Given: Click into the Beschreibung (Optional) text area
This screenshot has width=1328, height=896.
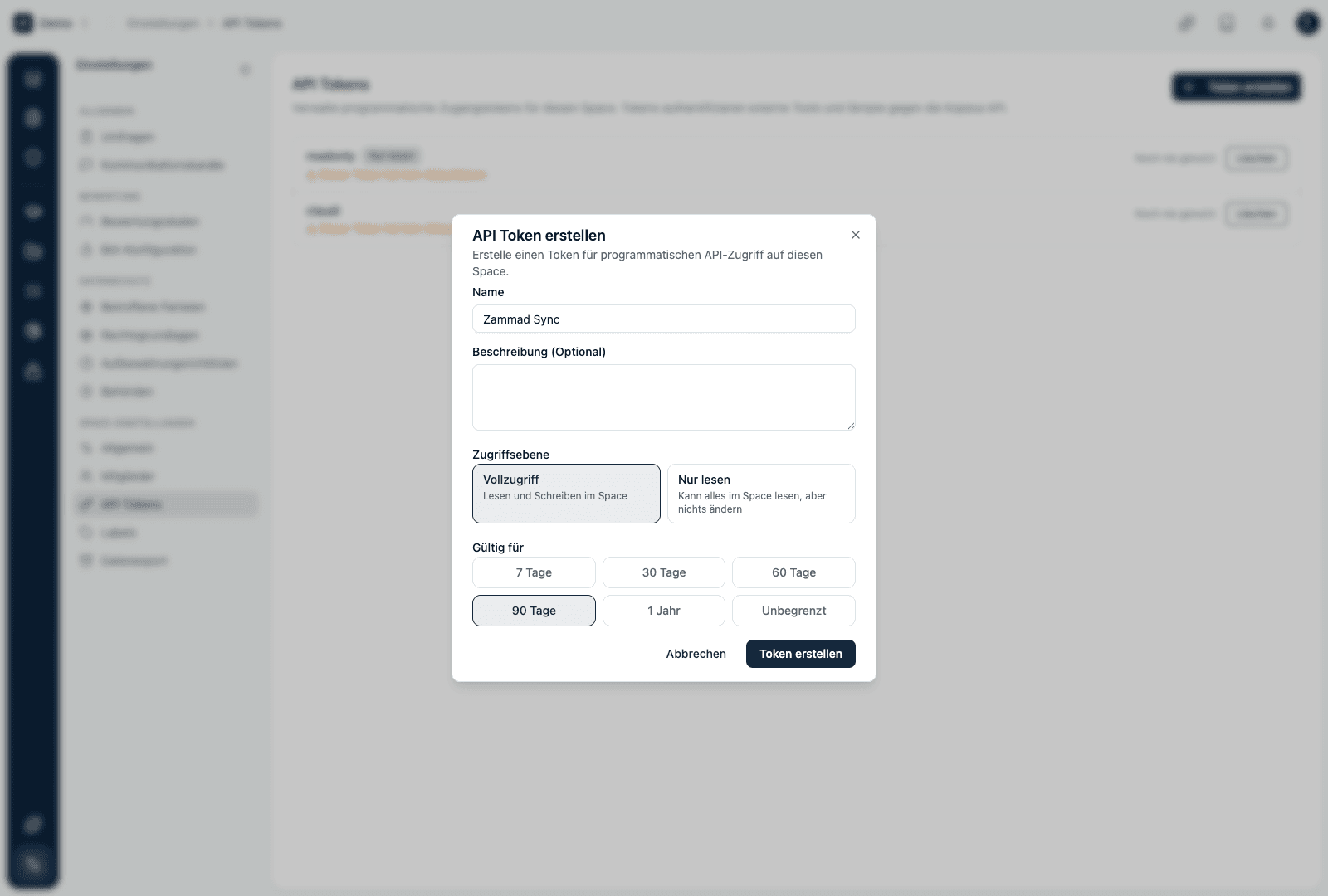Looking at the screenshot, I should click(x=664, y=397).
